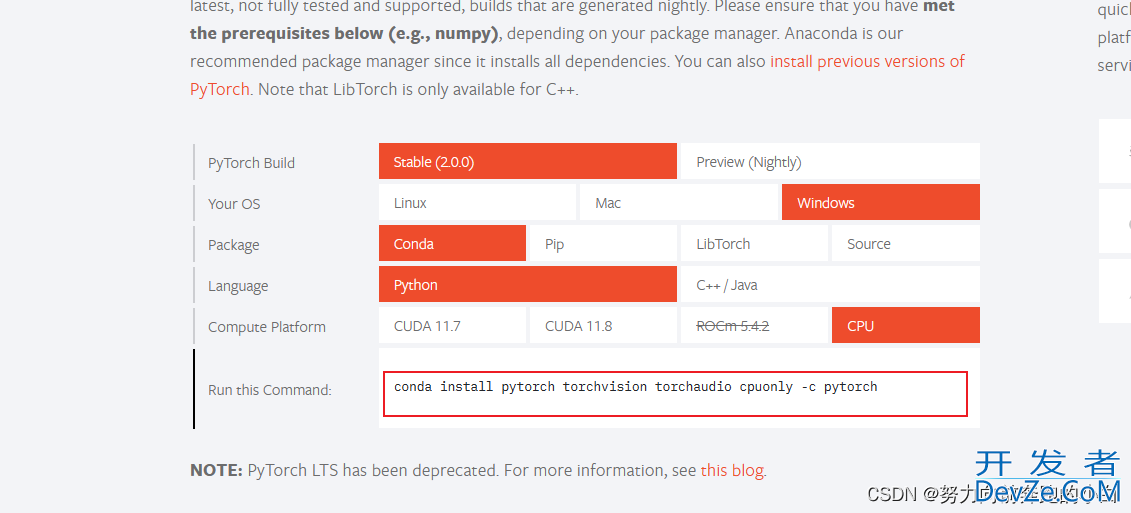Choose Conda as the package manager

pyautogui.click(x=452, y=244)
